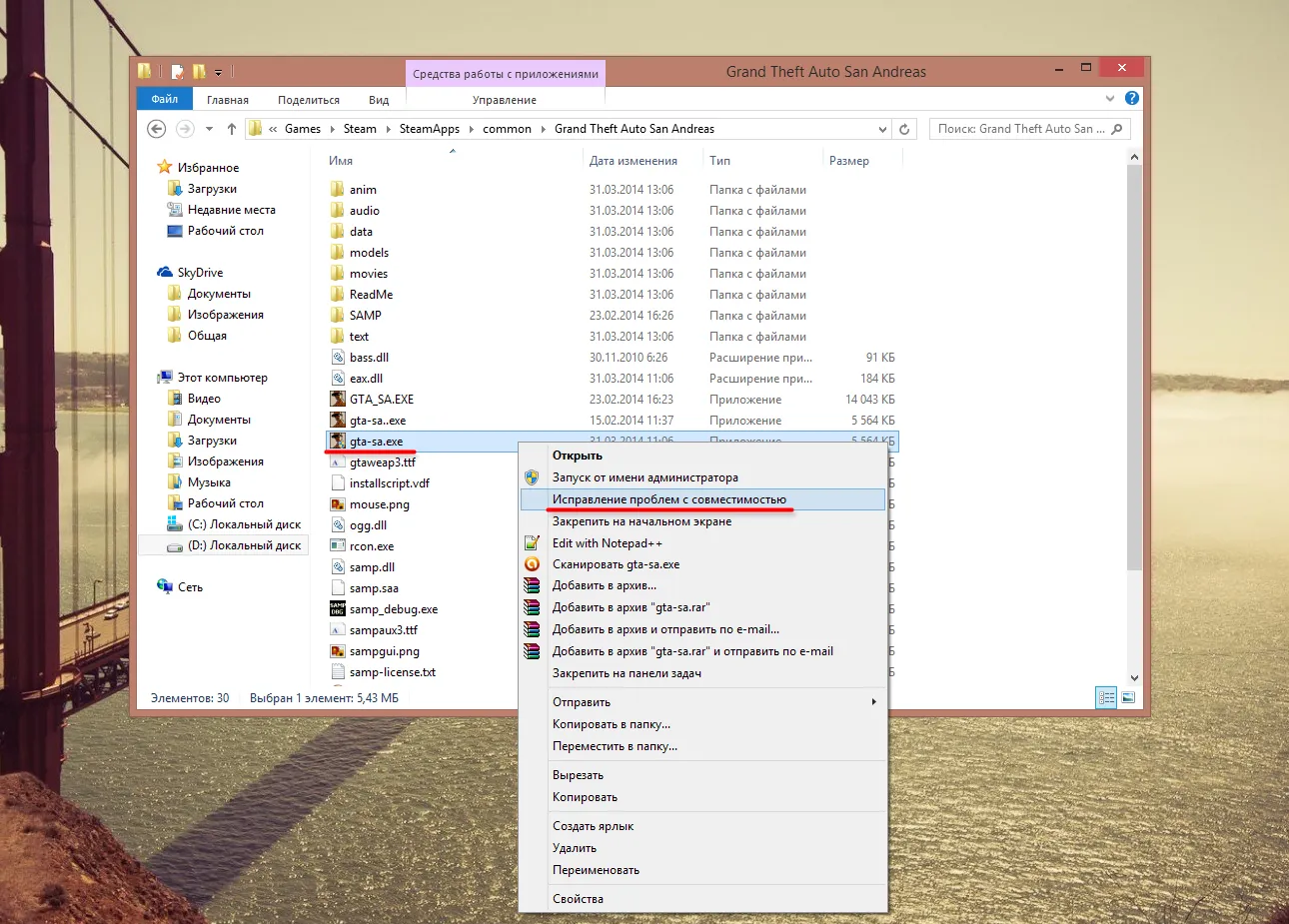This screenshot has width=1289, height=924.
Task: Expand the breadcrumb arrow after SteamApps
Action: [471, 129]
